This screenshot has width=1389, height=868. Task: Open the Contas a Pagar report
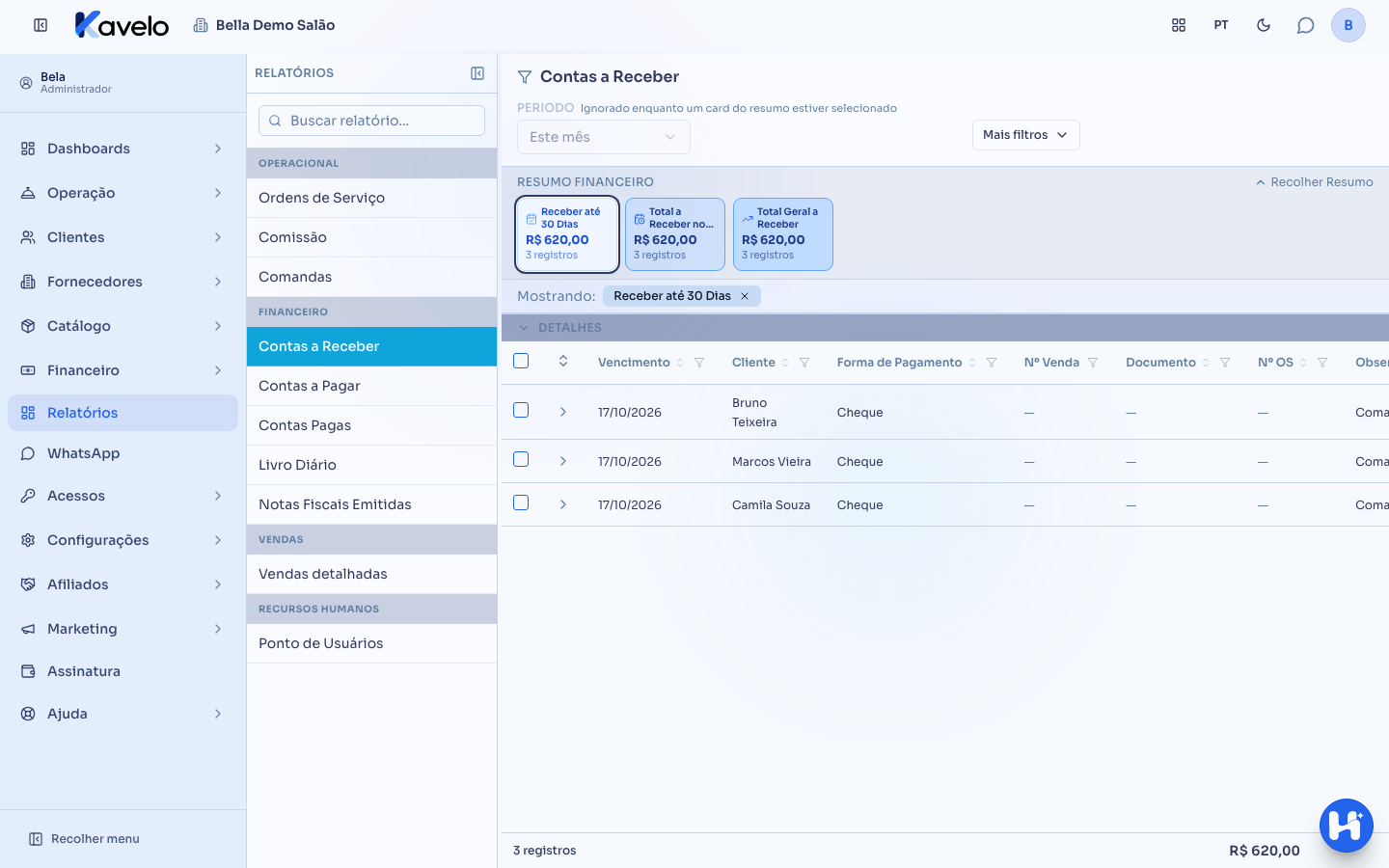click(371, 386)
